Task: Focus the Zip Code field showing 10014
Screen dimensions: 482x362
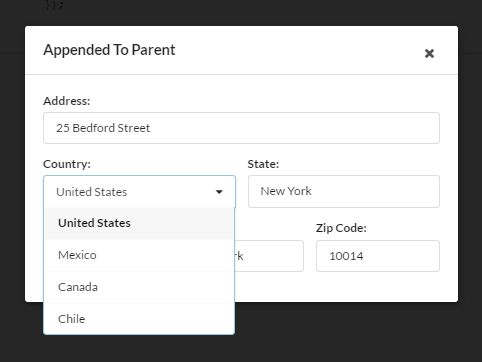Action: pyautogui.click(x=378, y=256)
